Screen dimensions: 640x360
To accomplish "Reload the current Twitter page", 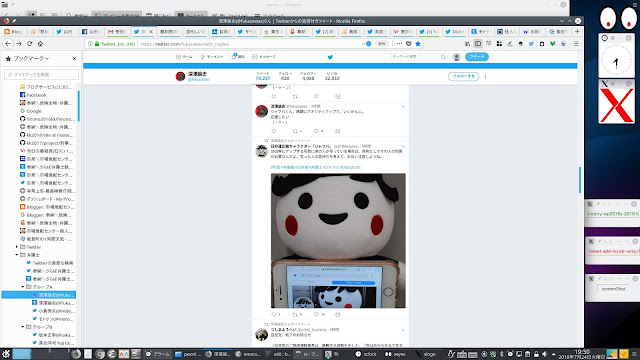I will coord(29,44).
